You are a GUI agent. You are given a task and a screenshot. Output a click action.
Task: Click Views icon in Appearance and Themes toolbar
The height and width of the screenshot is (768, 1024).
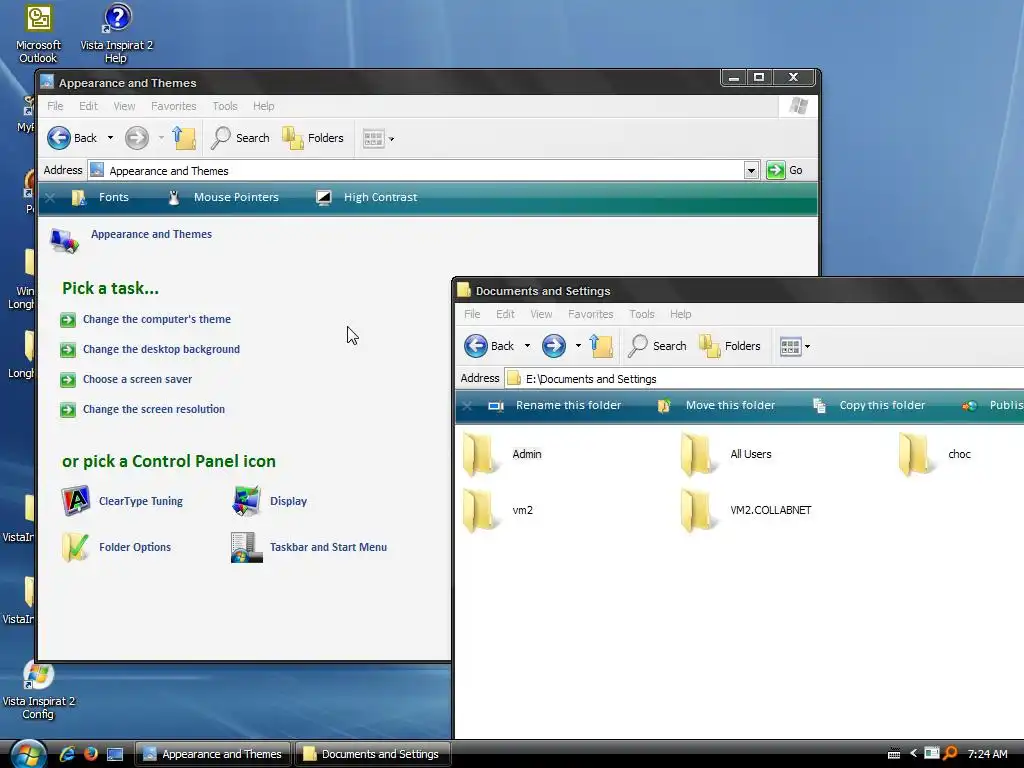(374, 138)
